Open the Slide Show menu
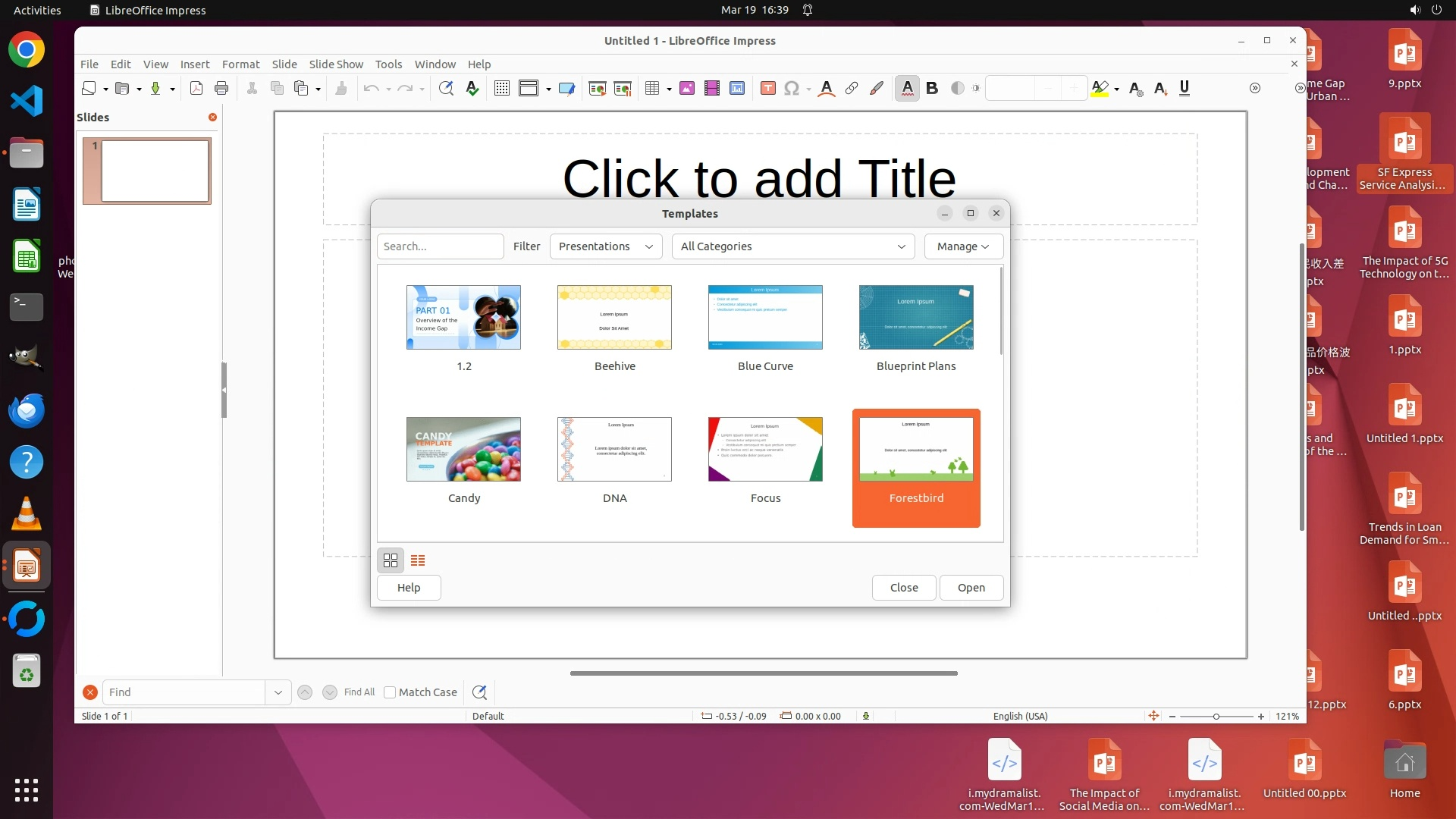 [336, 64]
